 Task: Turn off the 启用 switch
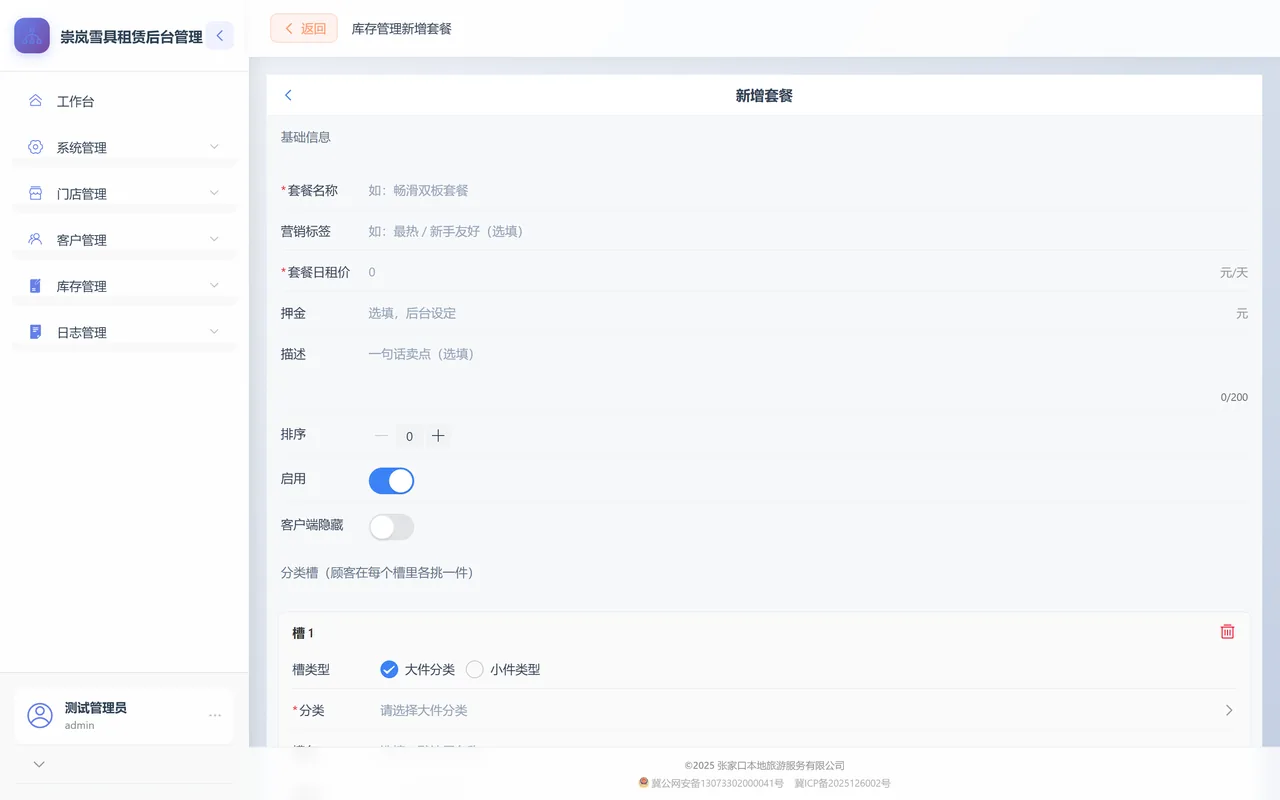pos(391,481)
